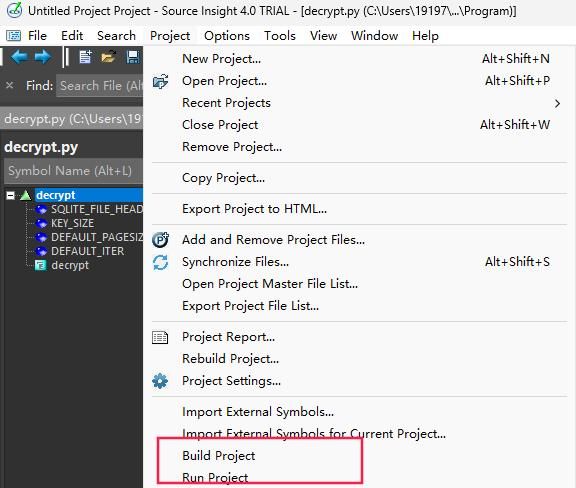Click the Open File folder icon

coord(108,57)
